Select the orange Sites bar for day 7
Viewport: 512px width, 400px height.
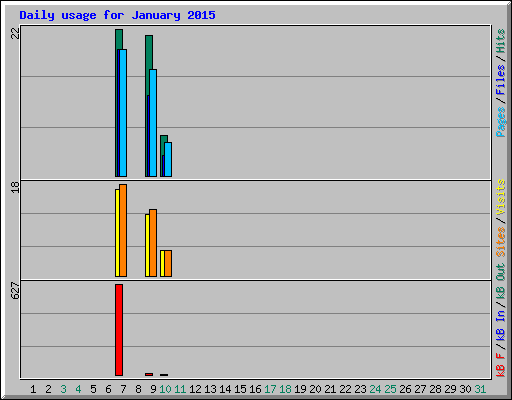pos(123,230)
